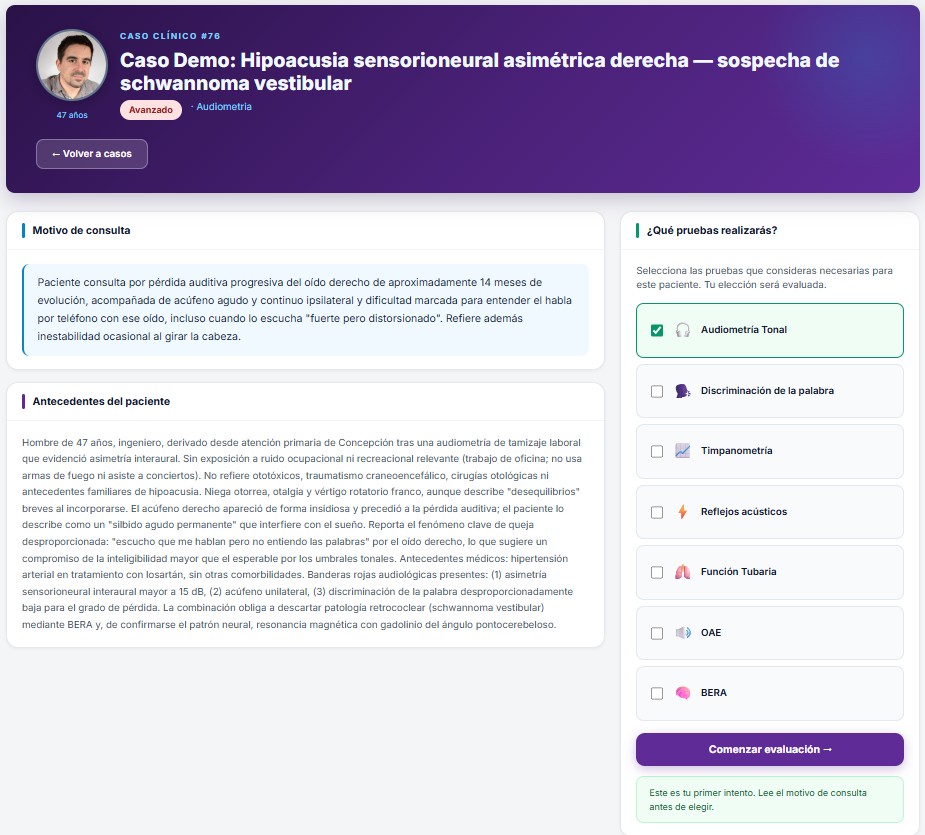Tick the BERA checkbox
Screen dimensions: 925x835
657,693
